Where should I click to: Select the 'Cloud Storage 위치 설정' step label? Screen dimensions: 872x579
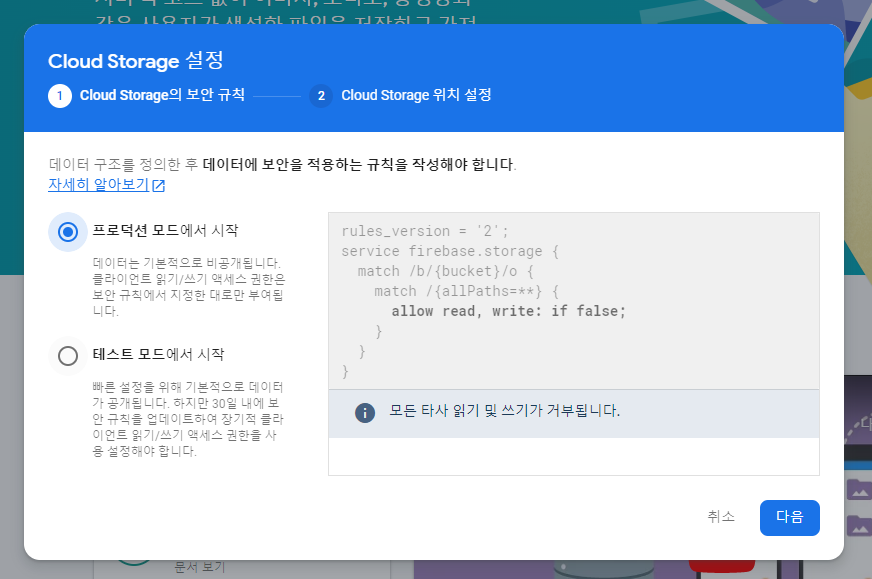pos(416,95)
